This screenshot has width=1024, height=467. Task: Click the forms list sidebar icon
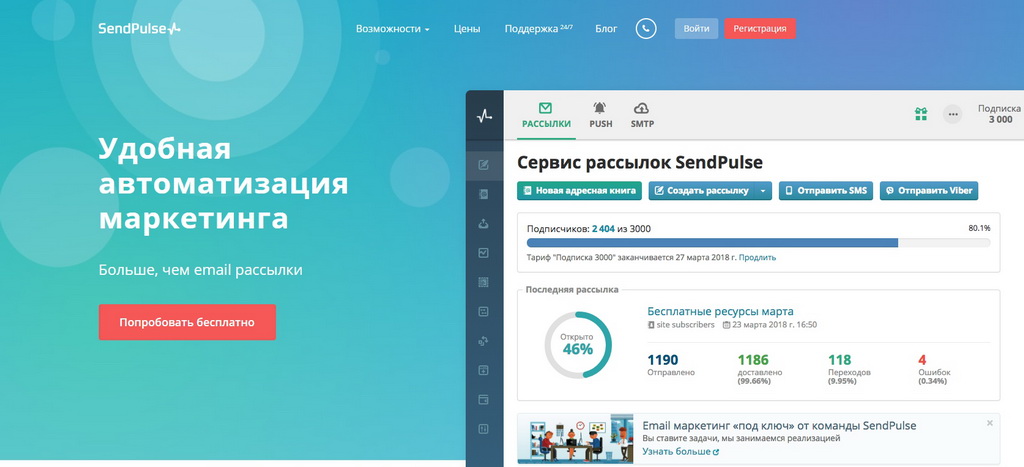(x=484, y=312)
